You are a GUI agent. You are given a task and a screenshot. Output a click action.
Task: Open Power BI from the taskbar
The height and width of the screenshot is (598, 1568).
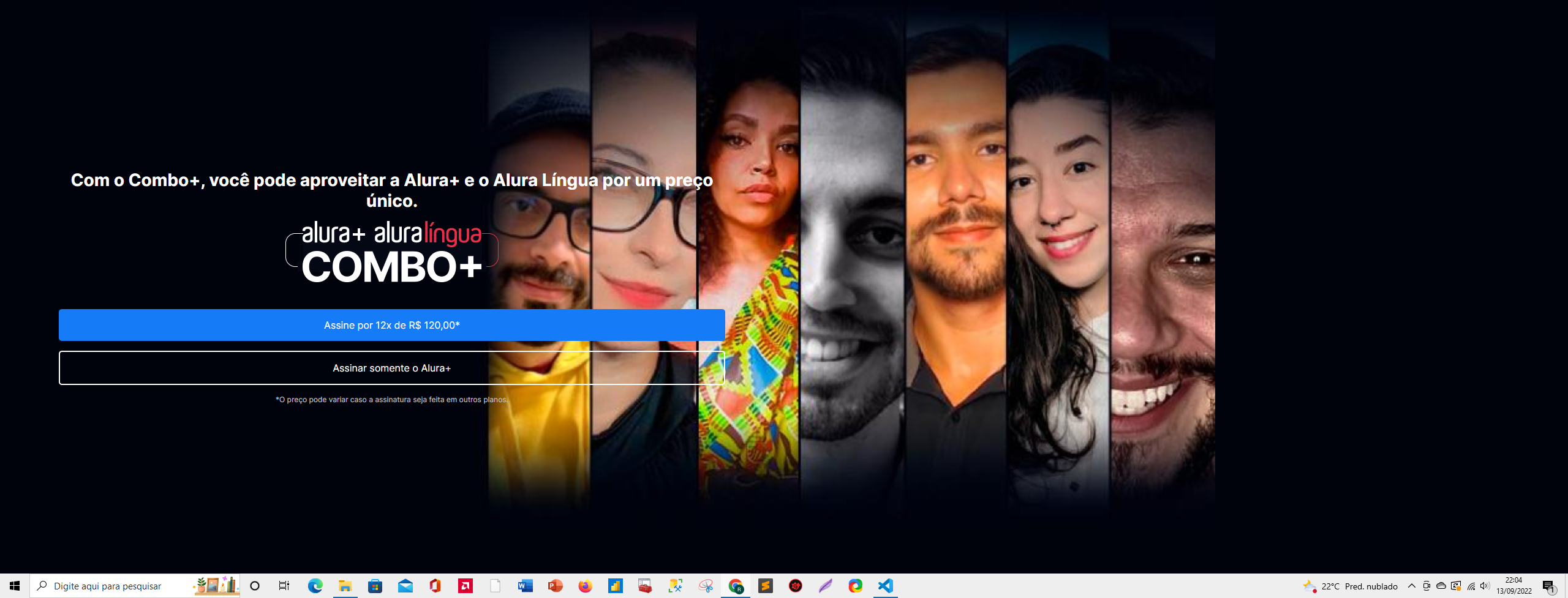(615, 586)
